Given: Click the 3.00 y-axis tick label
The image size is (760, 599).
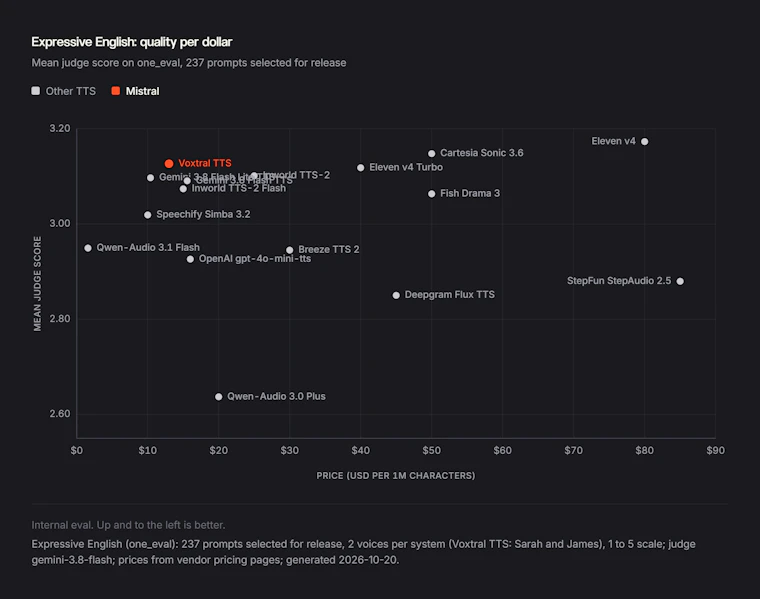Looking at the screenshot, I should 60,223.
